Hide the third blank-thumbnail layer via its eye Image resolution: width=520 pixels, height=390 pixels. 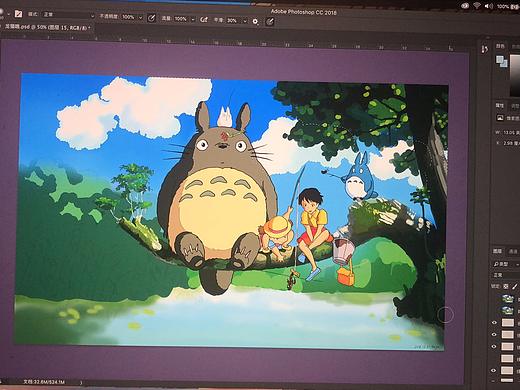coord(494,347)
